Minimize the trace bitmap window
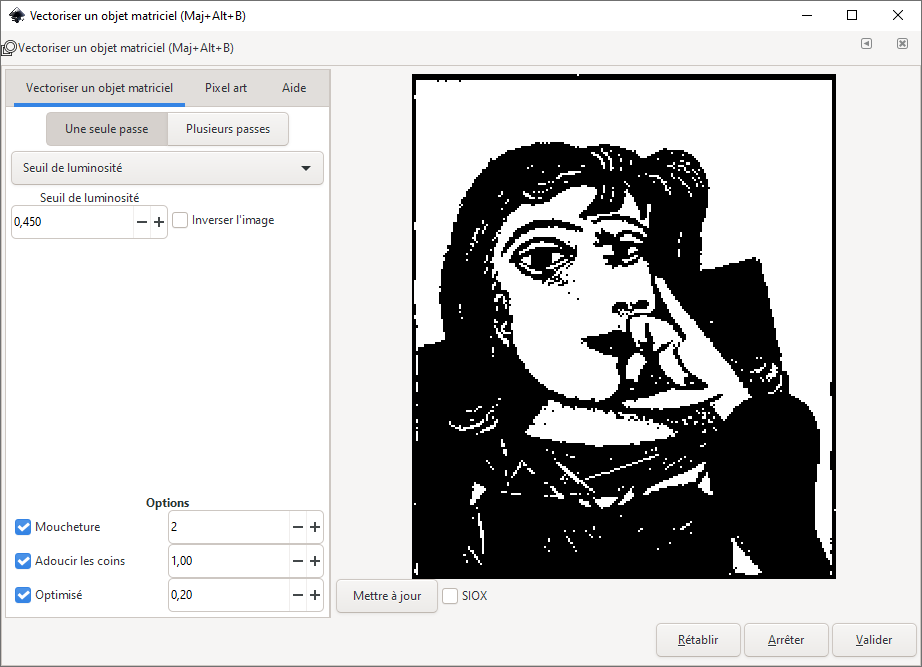The image size is (922, 667). point(807,15)
